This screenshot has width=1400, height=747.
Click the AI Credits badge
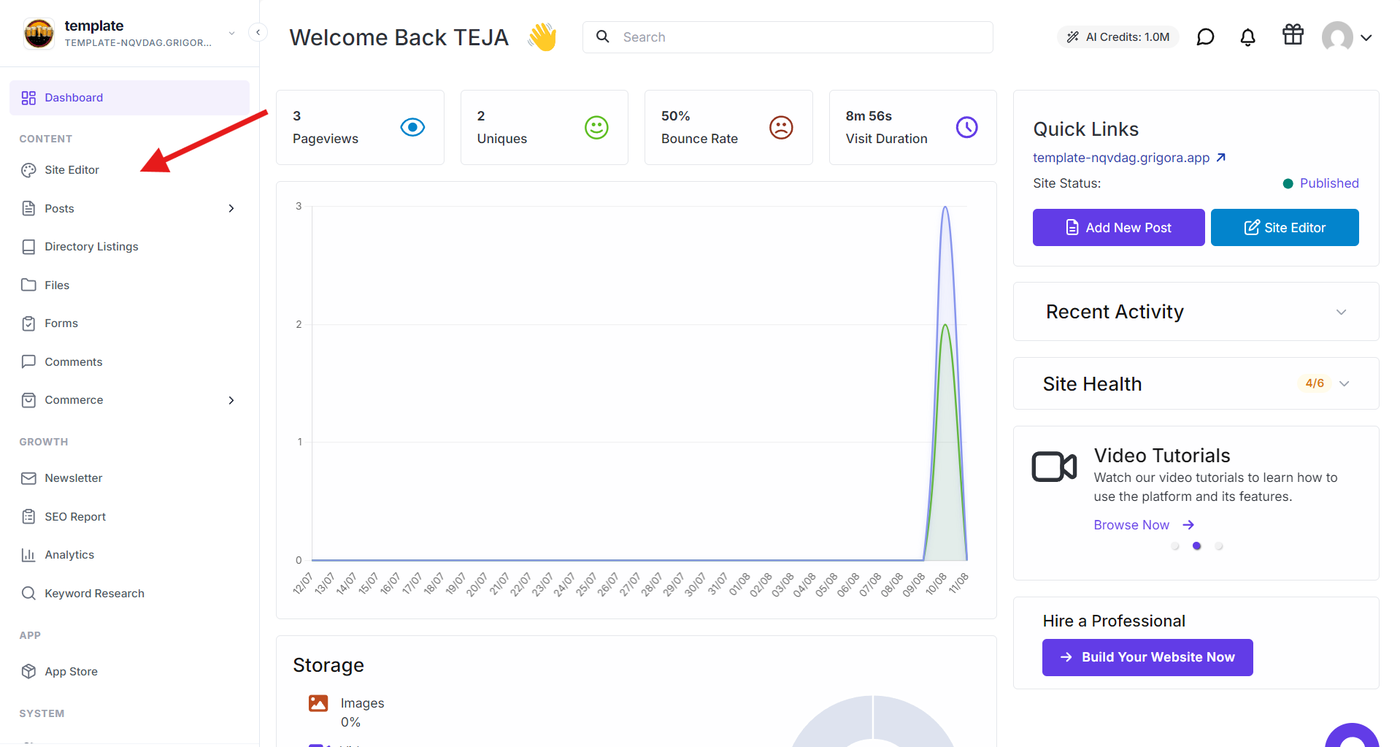[x=1118, y=37]
